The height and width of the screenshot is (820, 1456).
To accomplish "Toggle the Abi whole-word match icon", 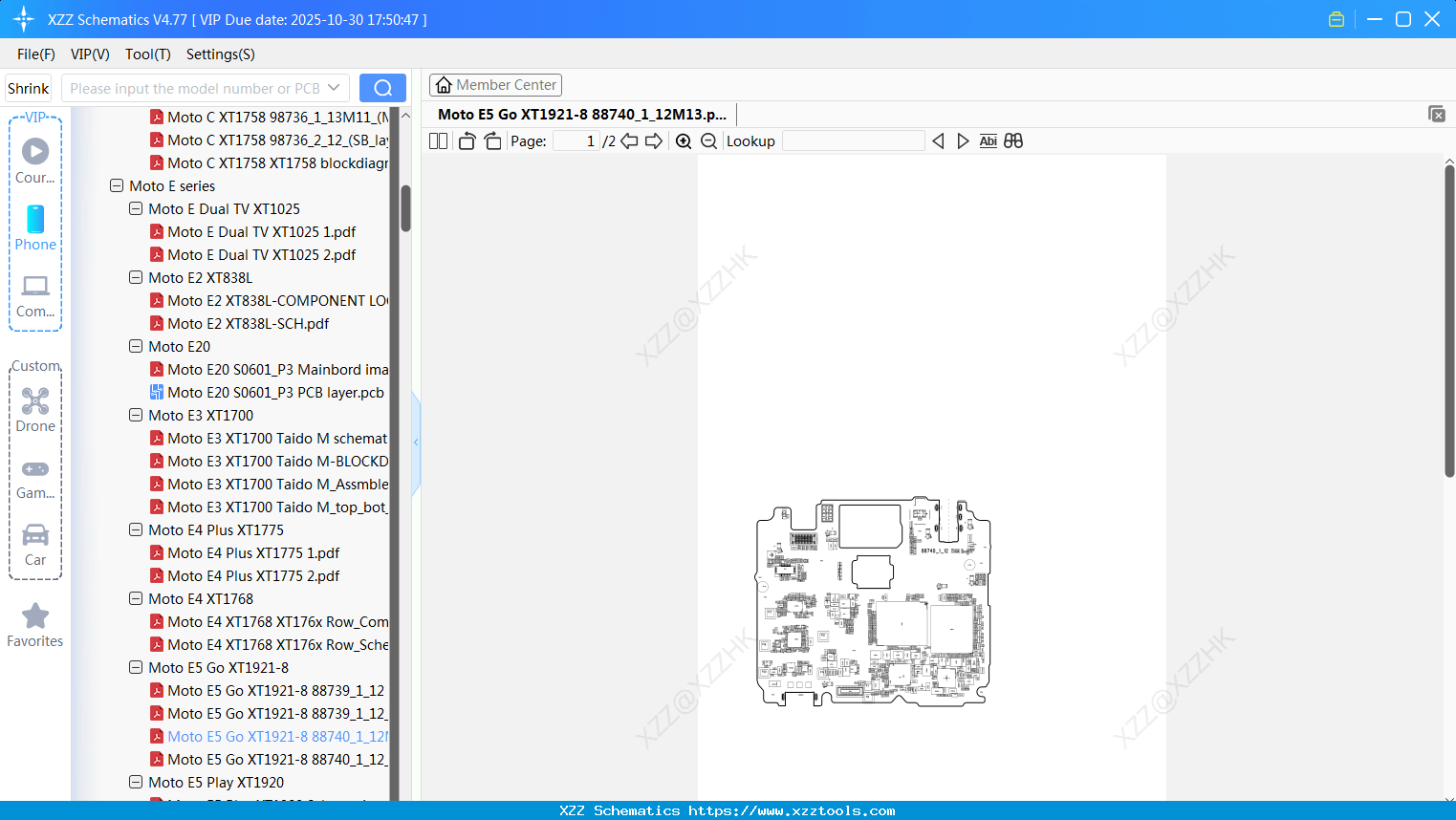I will tap(989, 141).
